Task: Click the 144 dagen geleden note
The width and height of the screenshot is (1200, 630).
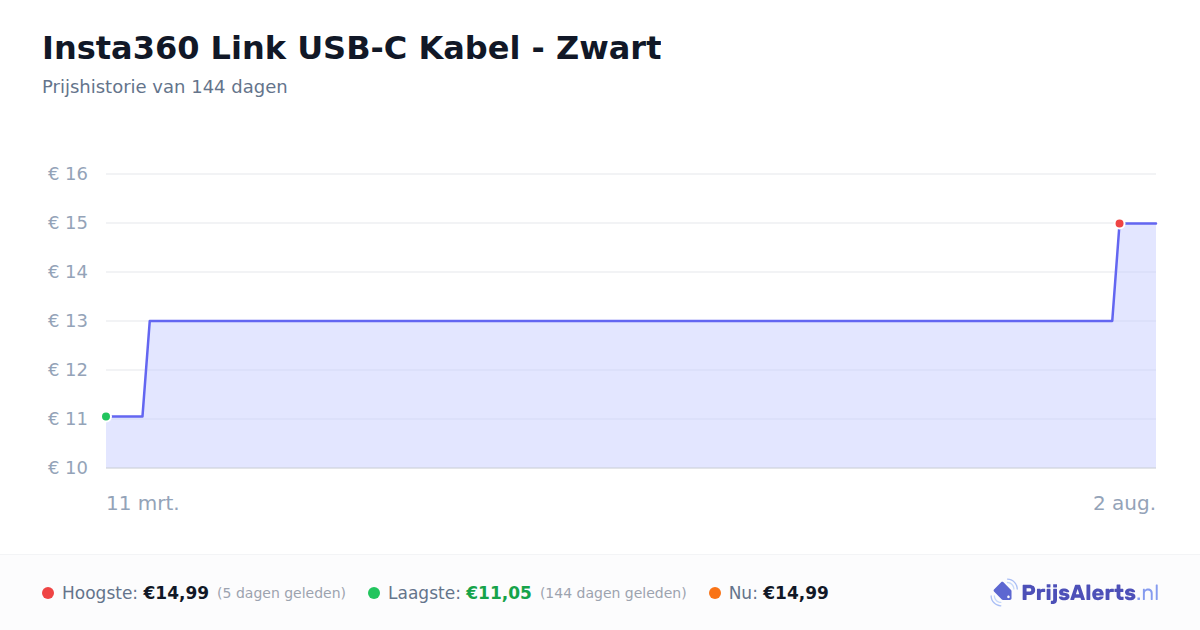Action: (613, 593)
